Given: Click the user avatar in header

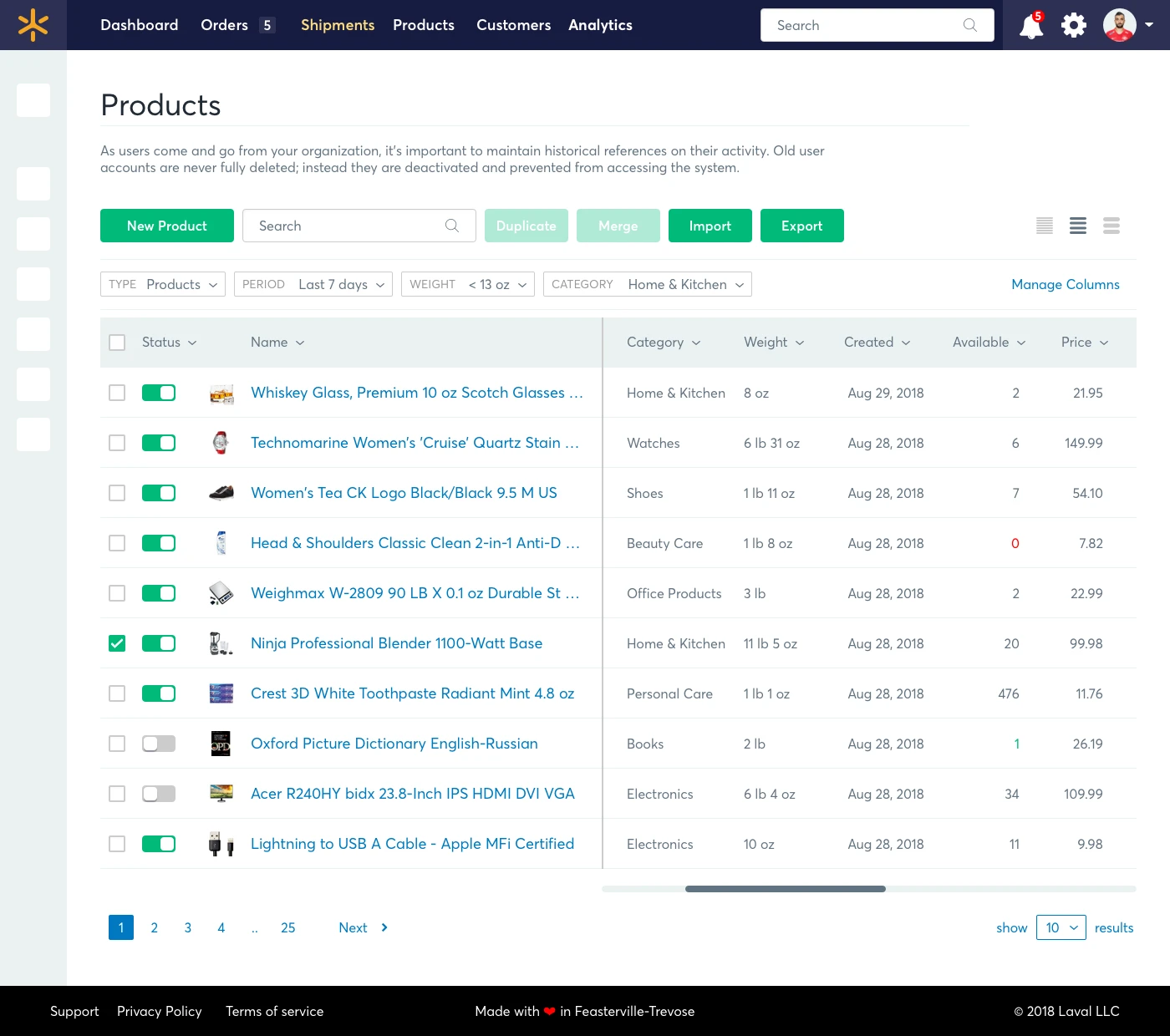Looking at the screenshot, I should tap(1119, 25).
